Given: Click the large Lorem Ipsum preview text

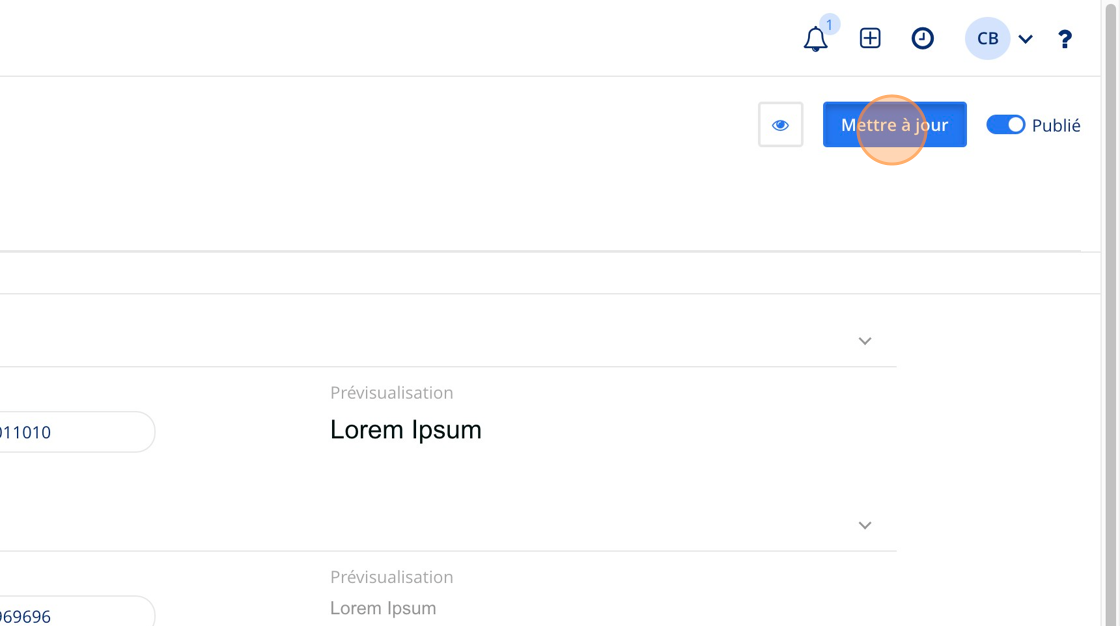Looking at the screenshot, I should [406, 430].
